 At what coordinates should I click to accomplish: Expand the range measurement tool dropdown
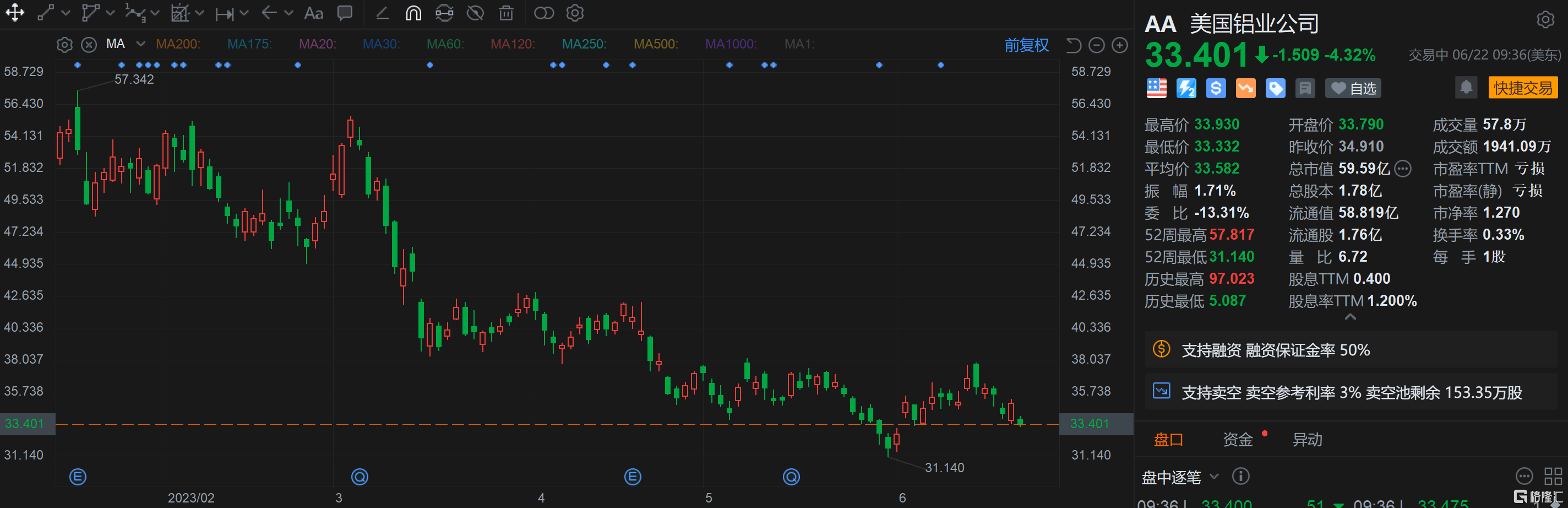click(244, 13)
